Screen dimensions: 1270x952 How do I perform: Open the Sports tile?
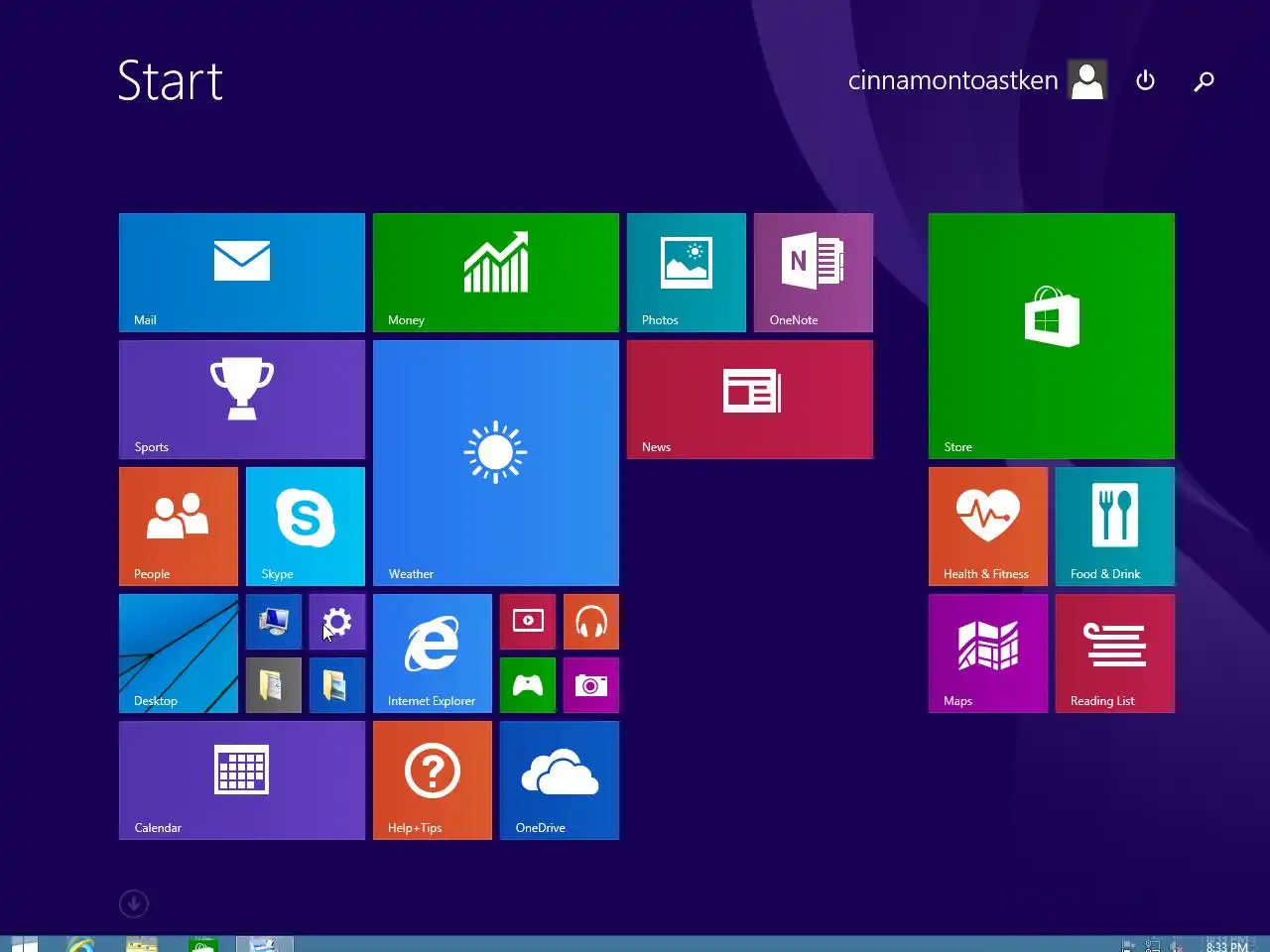click(x=242, y=400)
